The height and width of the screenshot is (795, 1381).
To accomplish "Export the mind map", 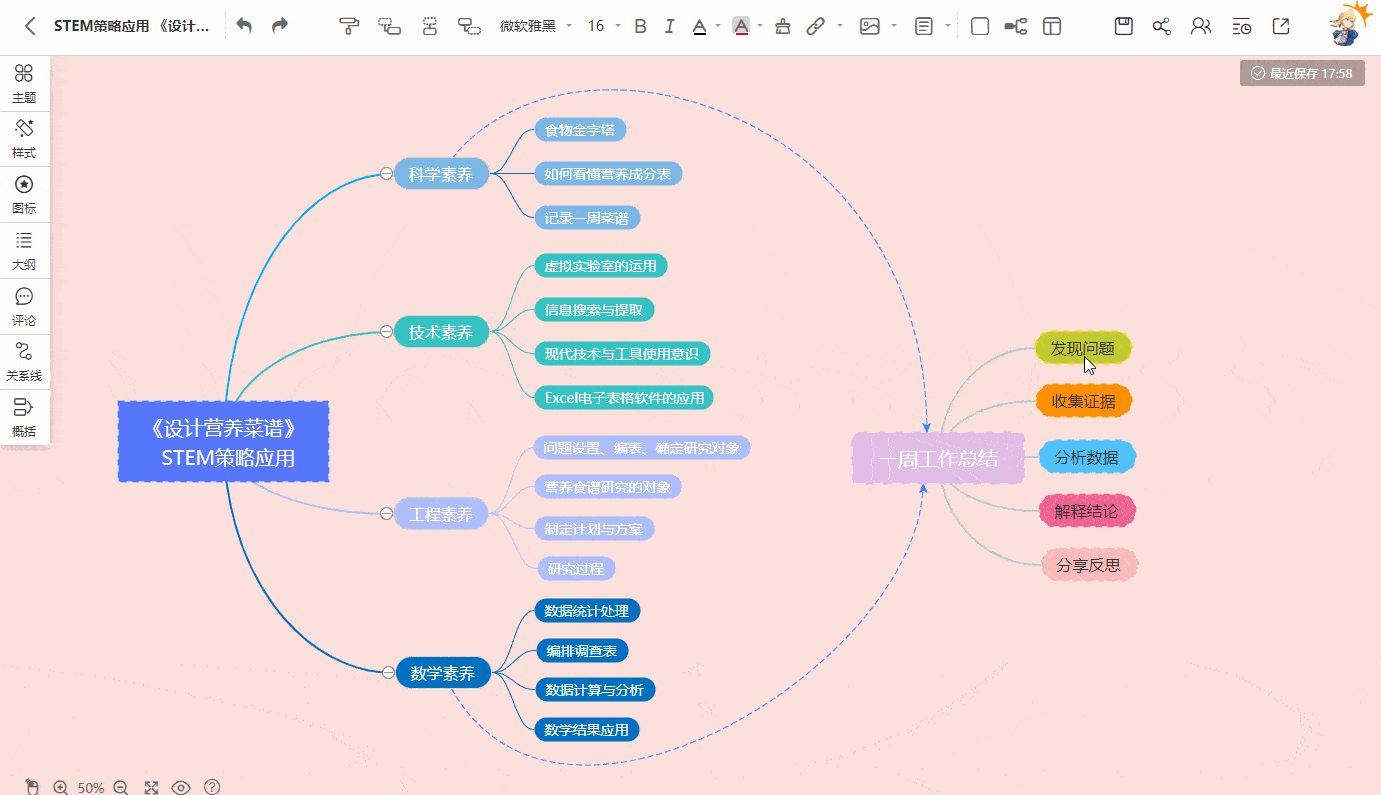I will click(x=1280, y=26).
